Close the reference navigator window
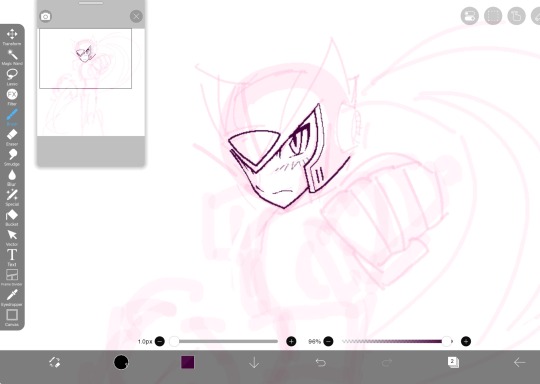Screen dimensions: 540x384 [136, 16]
